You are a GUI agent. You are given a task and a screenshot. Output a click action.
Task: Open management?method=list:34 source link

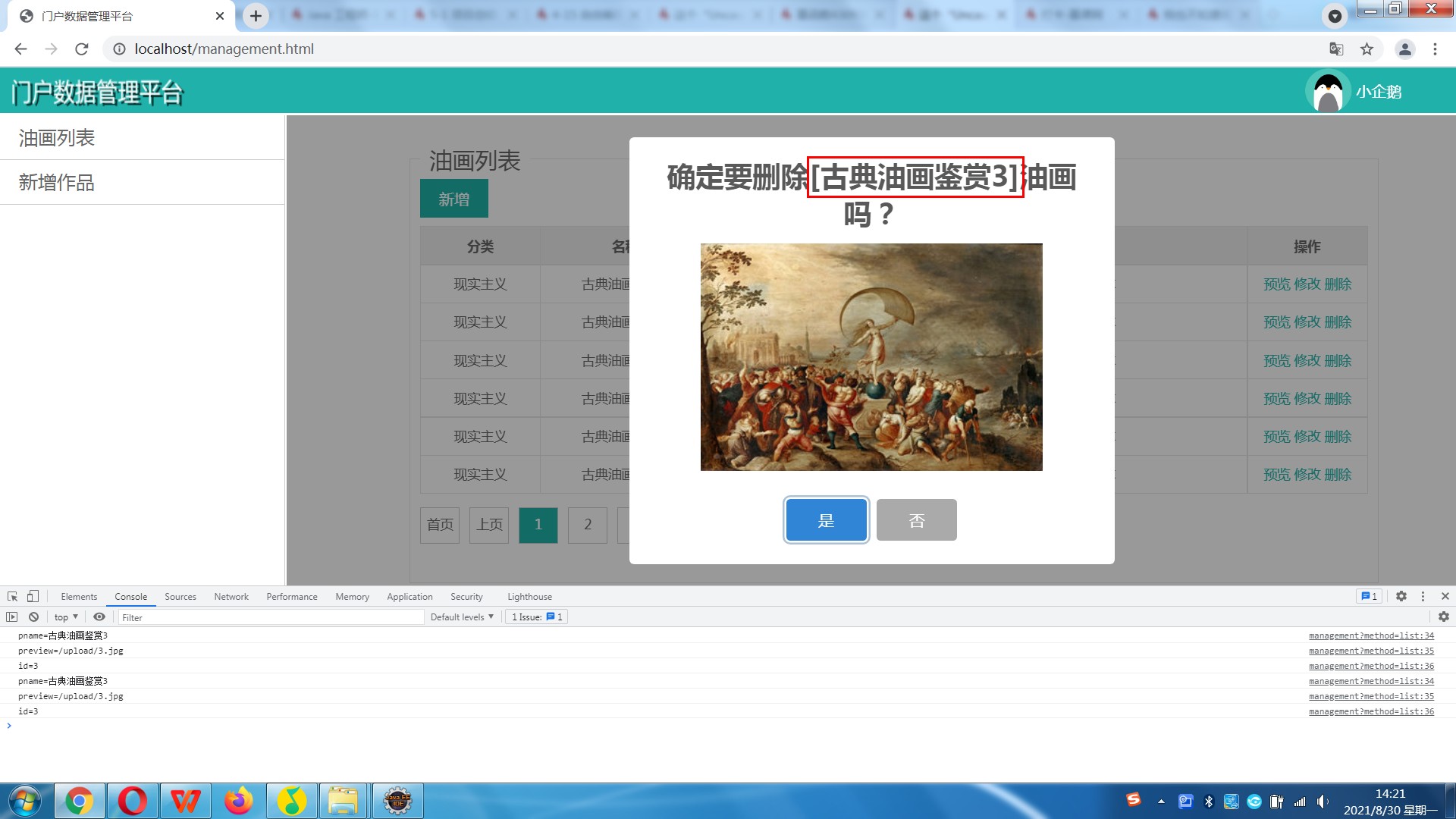click(1371, 636)
